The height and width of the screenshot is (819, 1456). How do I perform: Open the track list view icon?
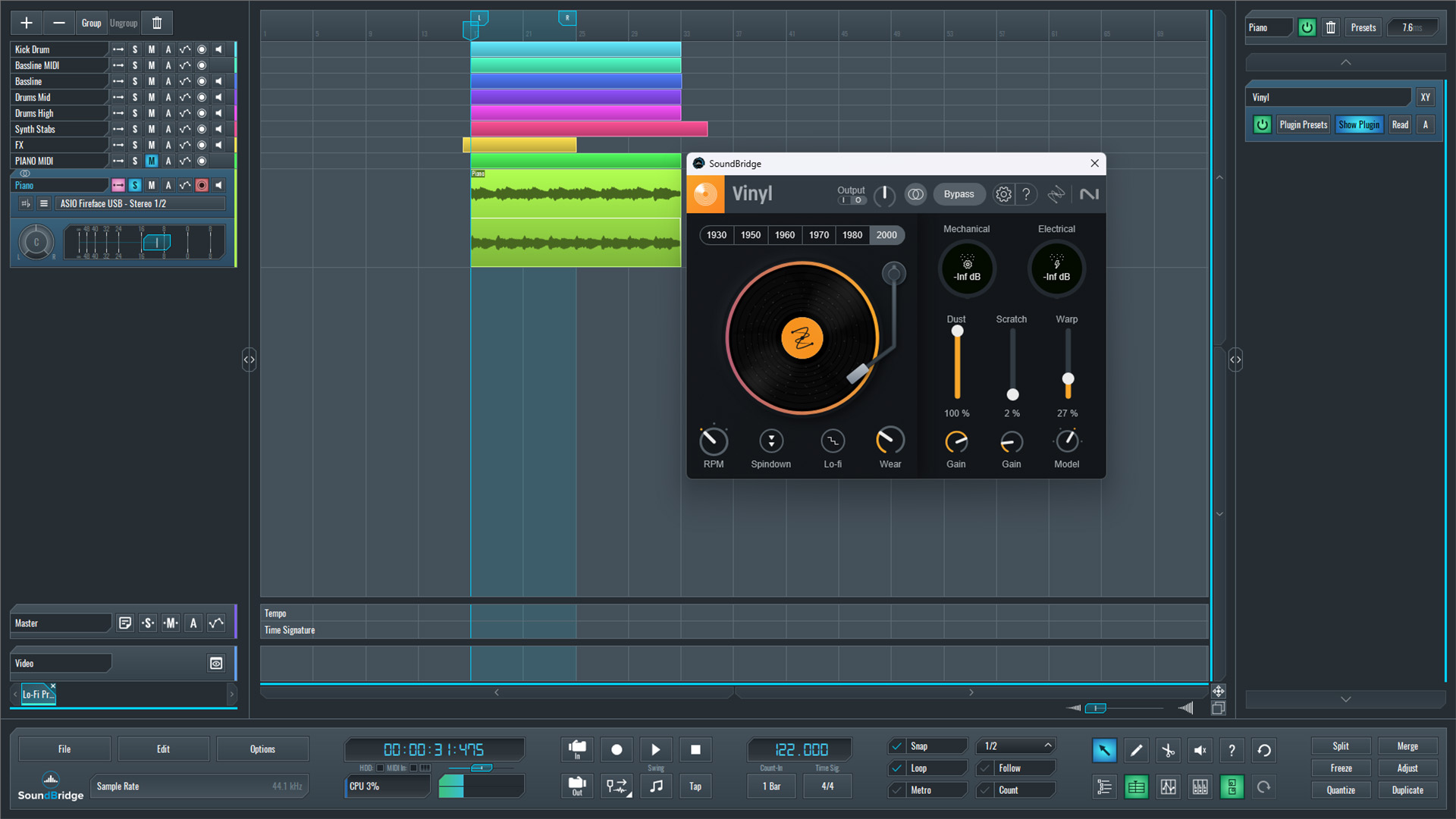click(x=1104, y=787)
